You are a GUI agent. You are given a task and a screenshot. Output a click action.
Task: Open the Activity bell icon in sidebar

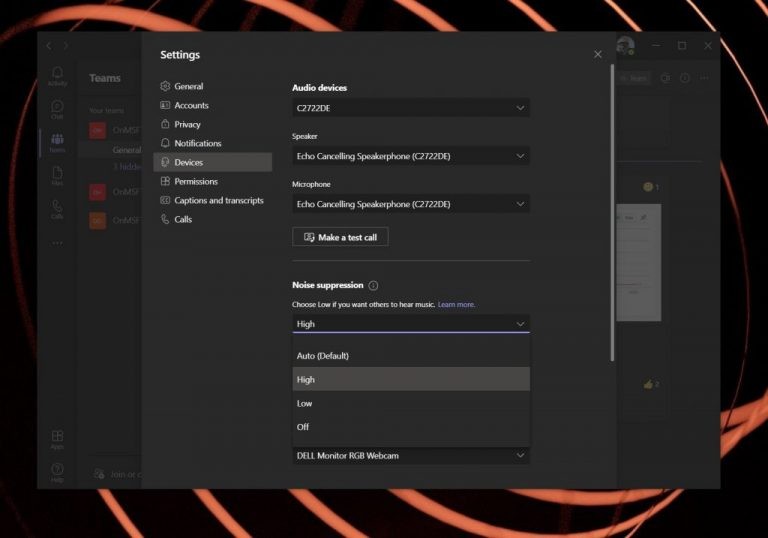(57, 75)
